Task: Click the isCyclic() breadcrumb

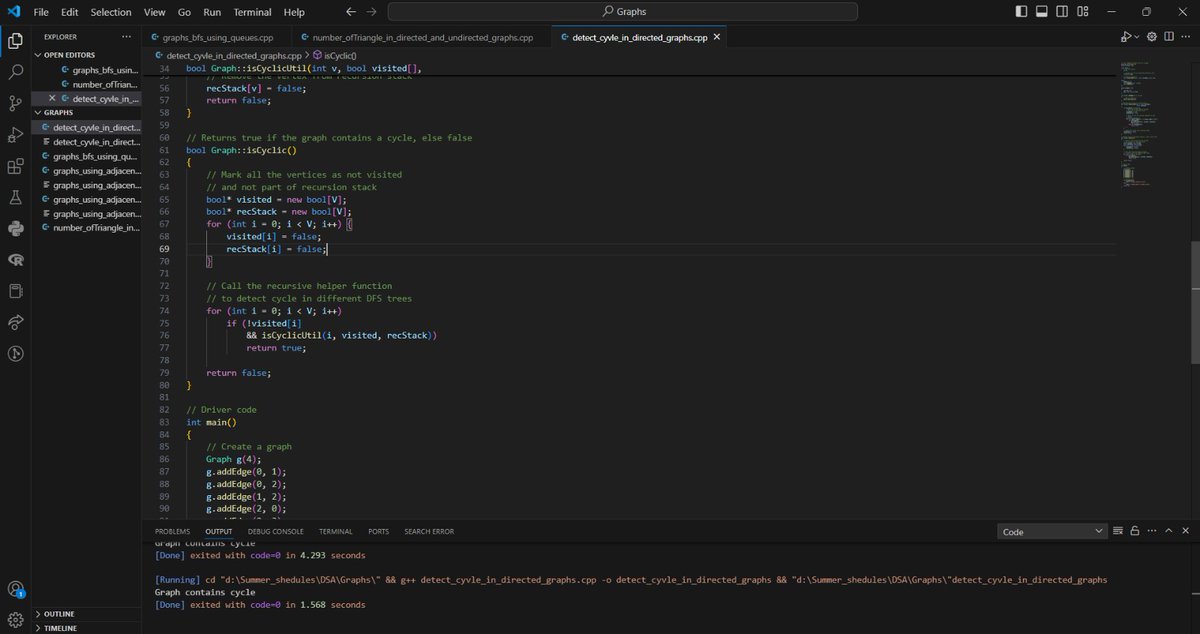Action: click(x=335, y=55)
